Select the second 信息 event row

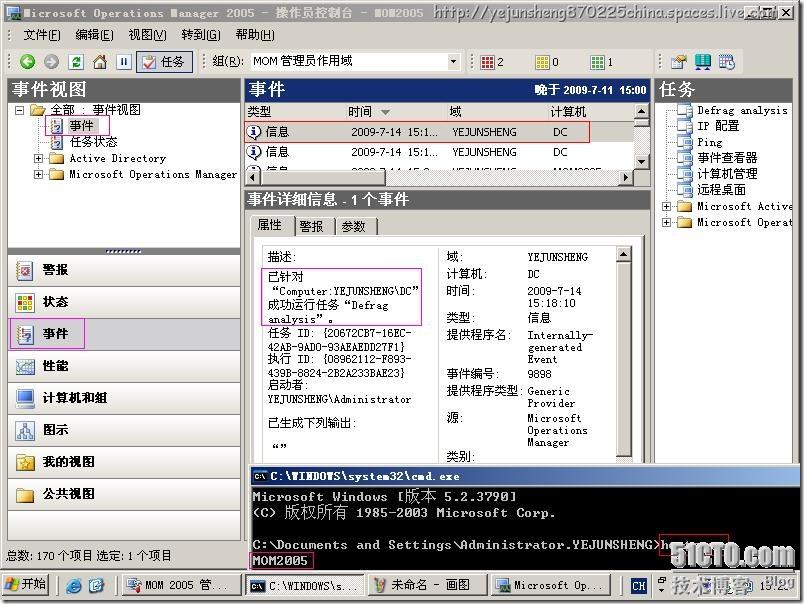pyautogui.click(x=439, y=152)
